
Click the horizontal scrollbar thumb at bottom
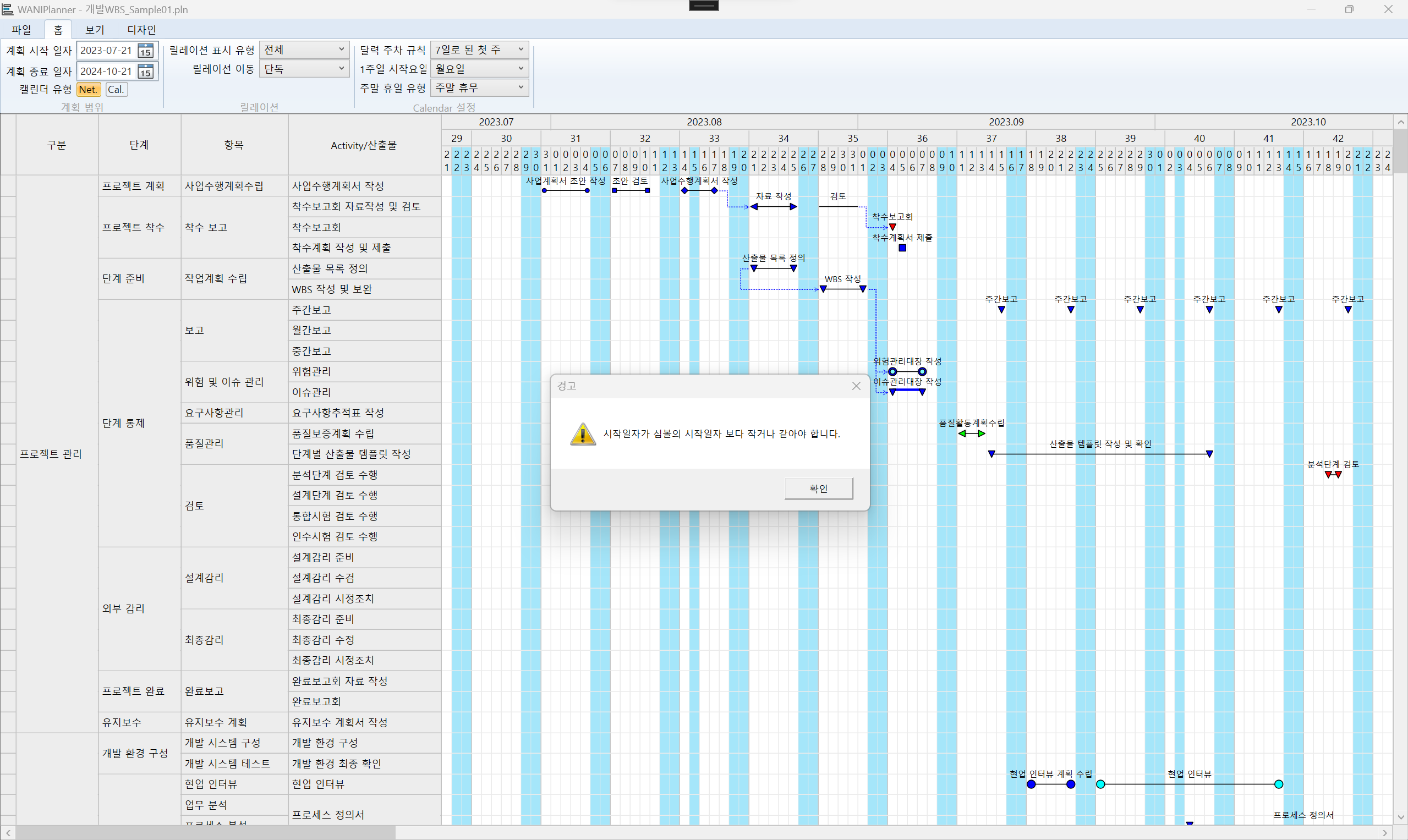(x=205, y=833)
